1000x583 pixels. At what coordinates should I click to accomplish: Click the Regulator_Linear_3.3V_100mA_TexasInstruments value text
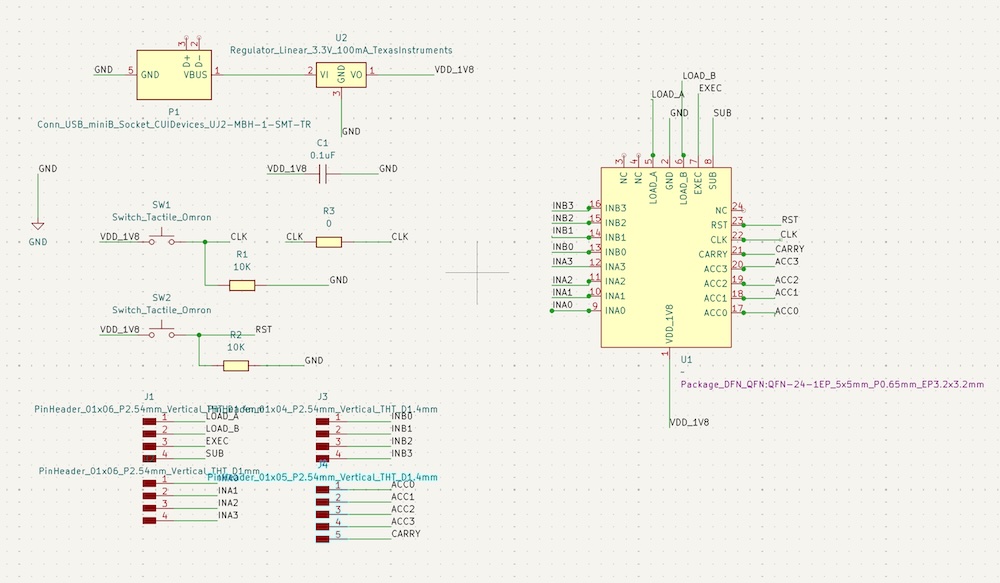coord(341,50)
